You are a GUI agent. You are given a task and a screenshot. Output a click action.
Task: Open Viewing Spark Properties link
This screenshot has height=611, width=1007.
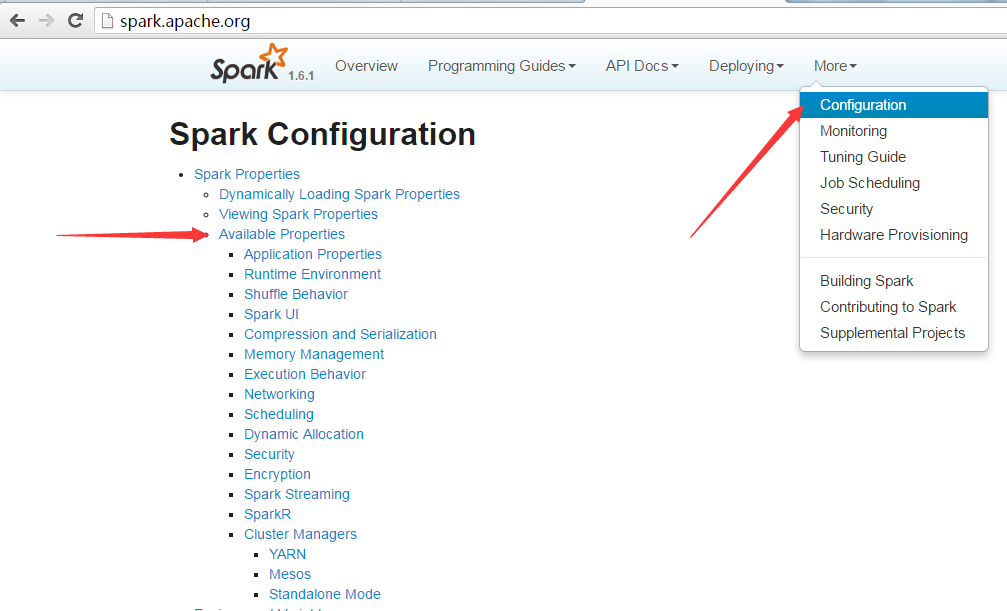coord(298,214)
